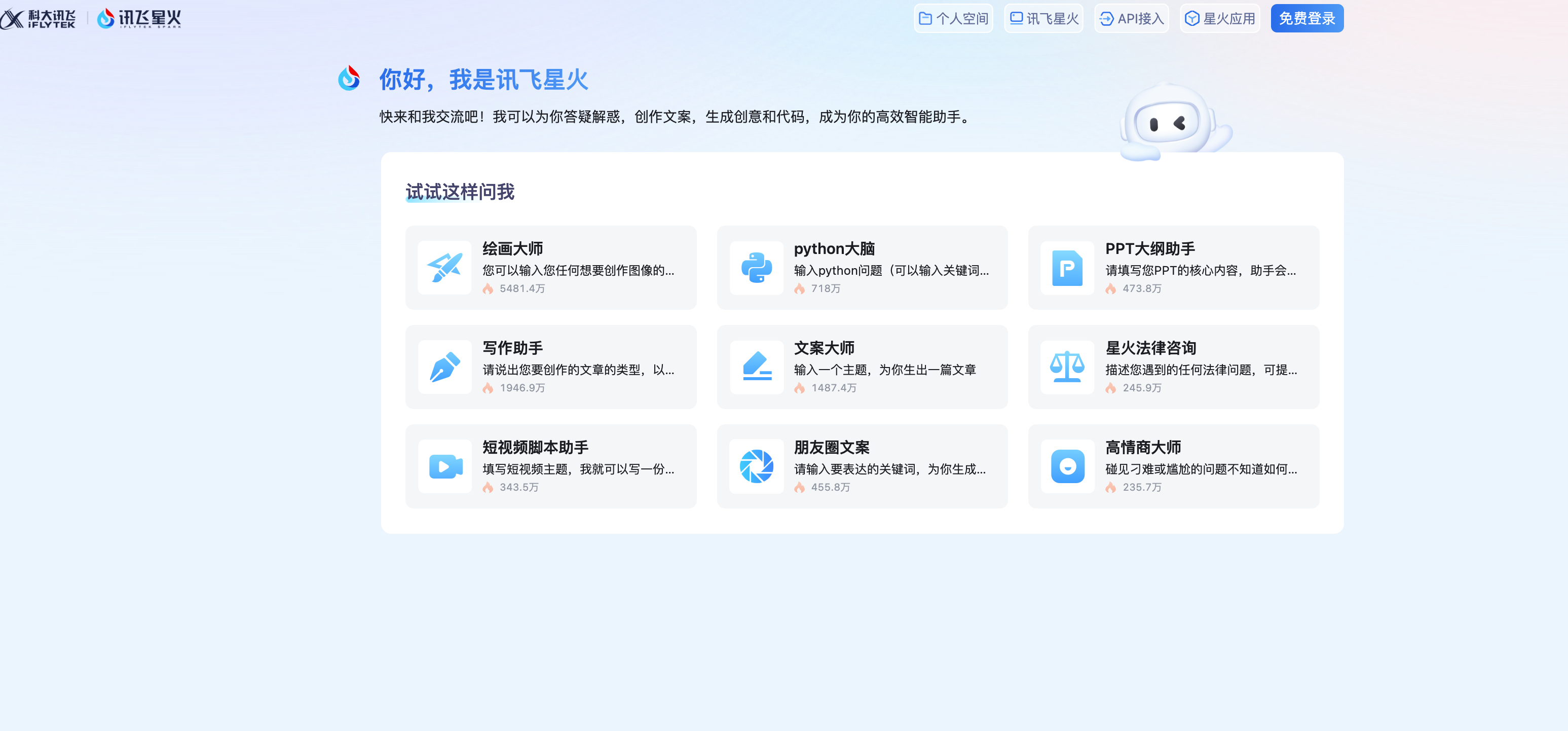Open the python大脑 title
Viewport: 1568px width, 731px height.
(x=834, y=249)
